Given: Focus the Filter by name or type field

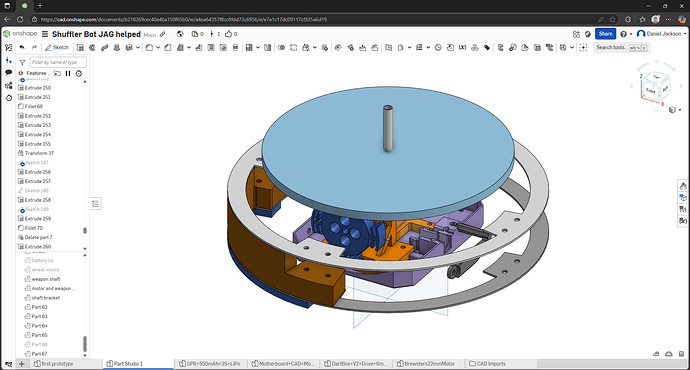Looking at the screenshot, I should pyautogui.click(x=58, y=62).
